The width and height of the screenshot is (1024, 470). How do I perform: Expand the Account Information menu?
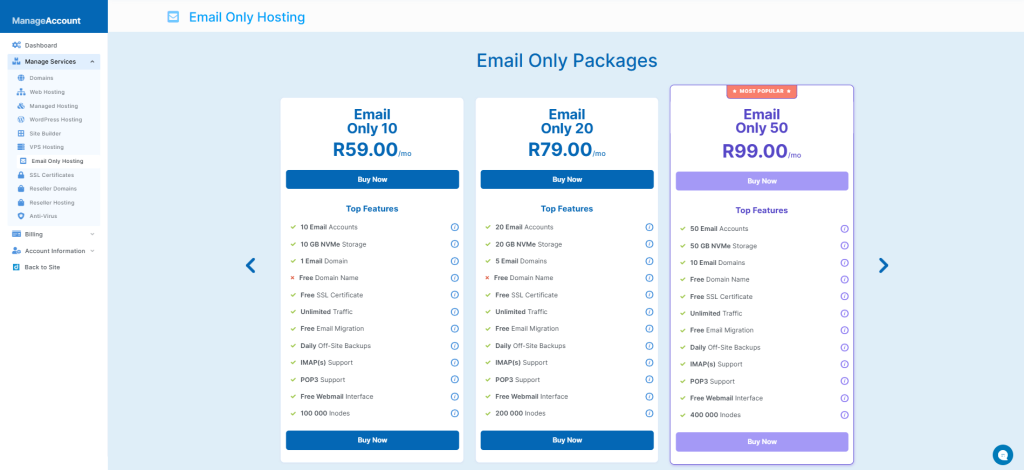click(92, 251)
